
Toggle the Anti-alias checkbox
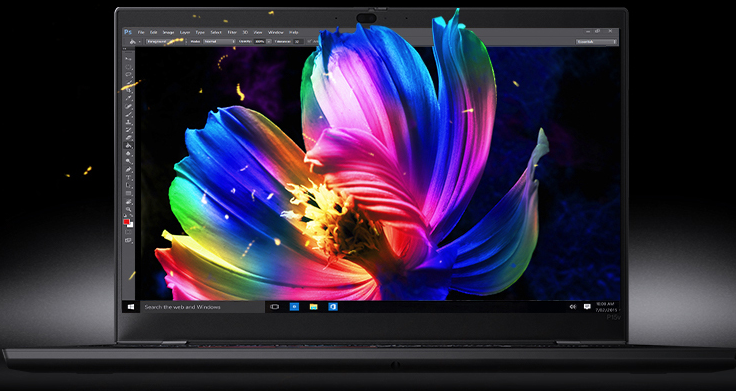pos(309,41)
